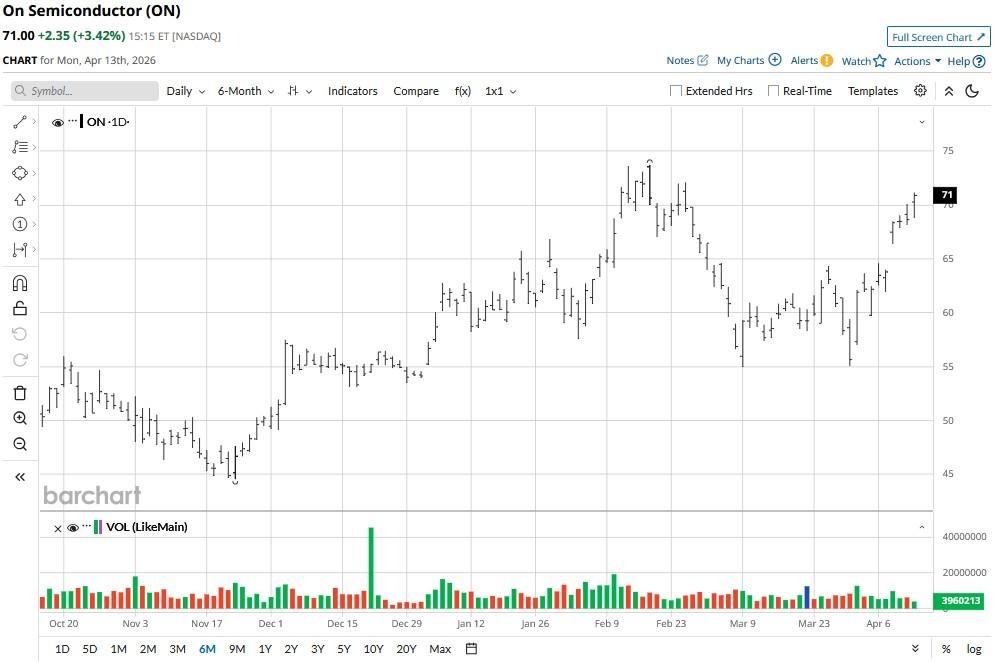The width and height of the screenshot is (996, 662).
Task: Hide the VOL indicator with eye icon
Action: (x=72, y=528)
